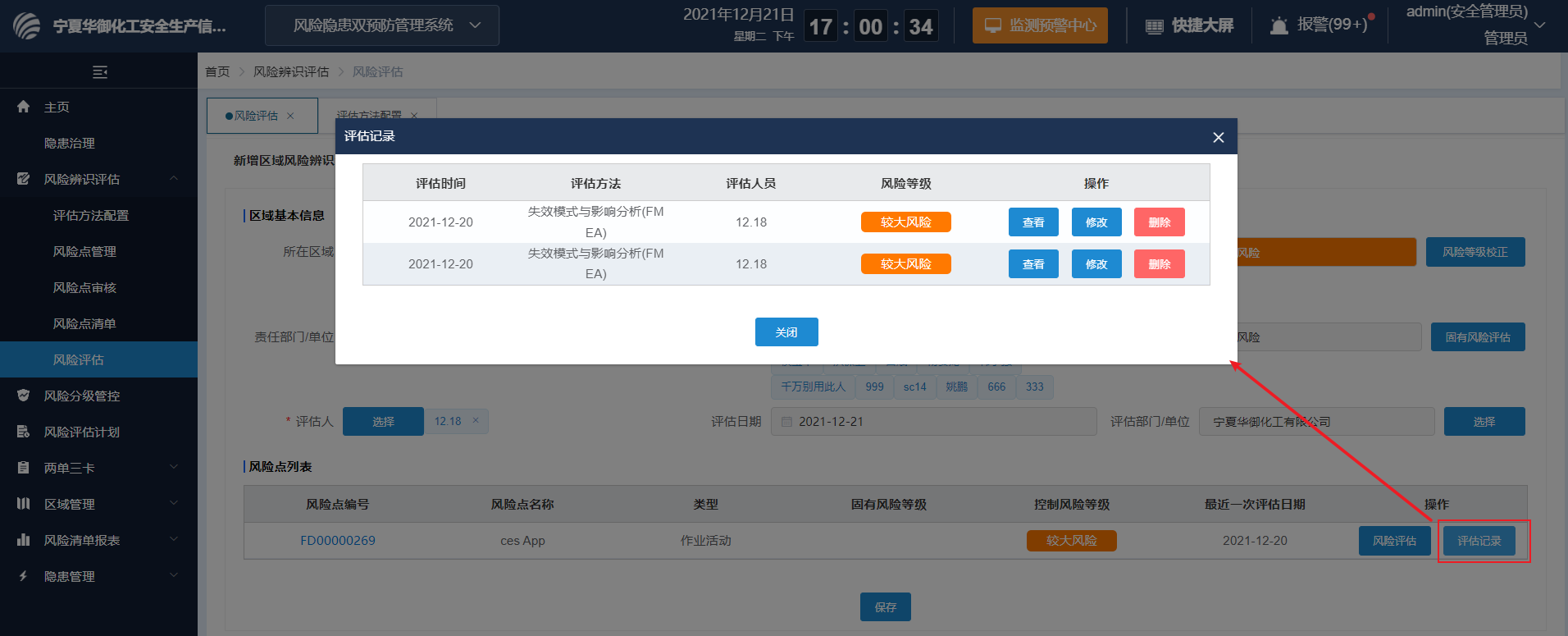Expand the 两单三卡 sidebar group
This screenshot has height=636, width=1568.
174,467
